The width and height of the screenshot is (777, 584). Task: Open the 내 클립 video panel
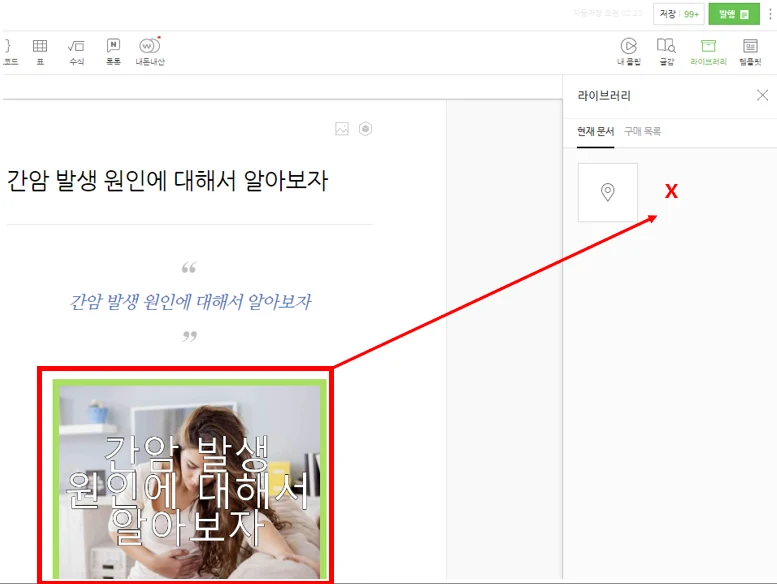(629, 52)
